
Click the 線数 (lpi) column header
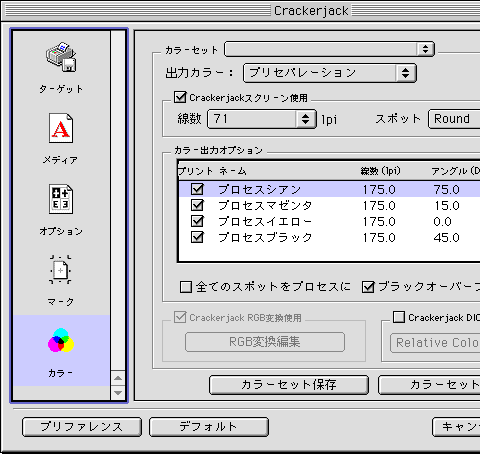381,171
